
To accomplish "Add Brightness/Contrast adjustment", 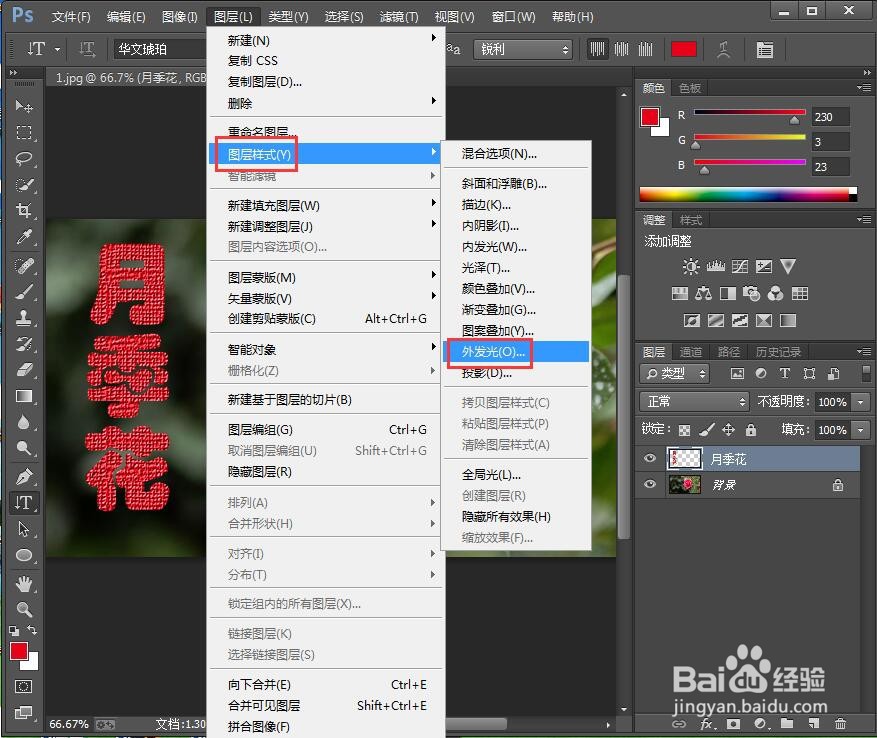I will [691, 266].
